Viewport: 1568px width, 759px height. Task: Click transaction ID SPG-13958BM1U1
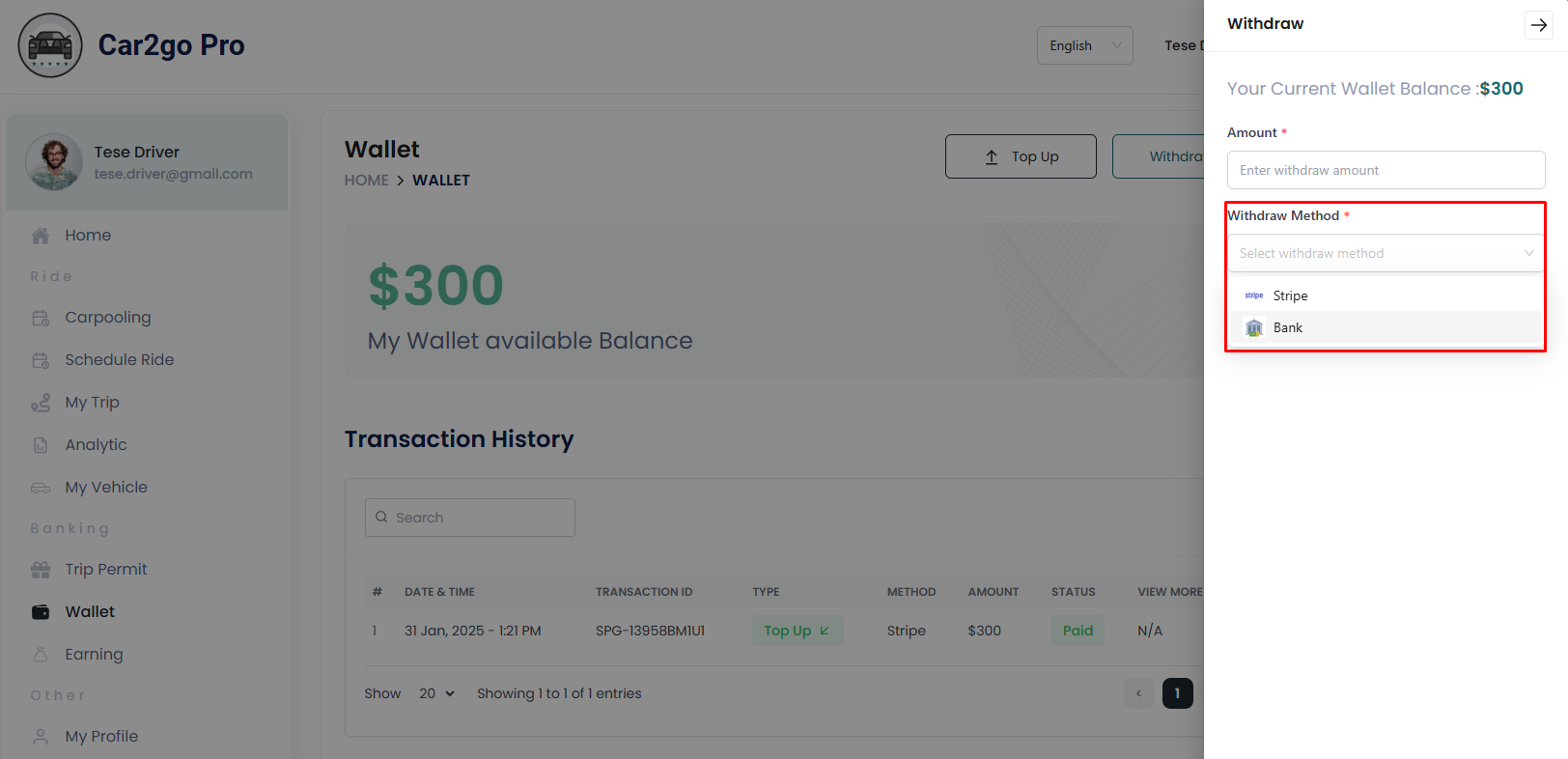[x=650, y=631]
